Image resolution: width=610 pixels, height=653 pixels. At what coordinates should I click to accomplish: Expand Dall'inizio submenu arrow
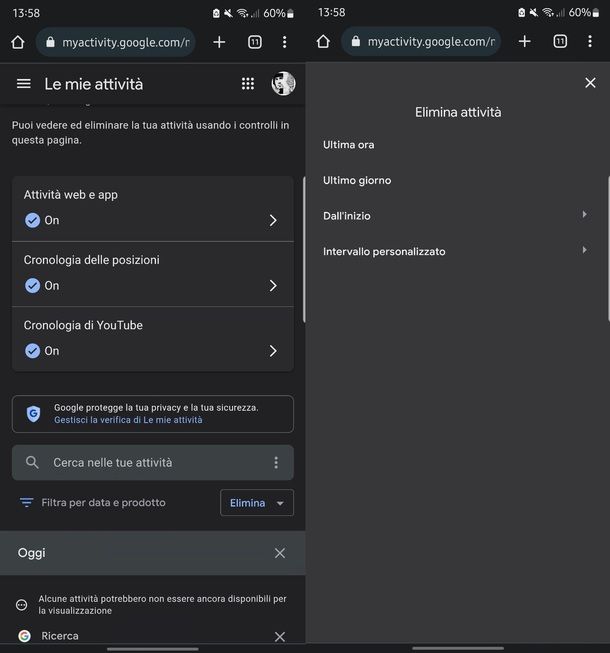585,214
